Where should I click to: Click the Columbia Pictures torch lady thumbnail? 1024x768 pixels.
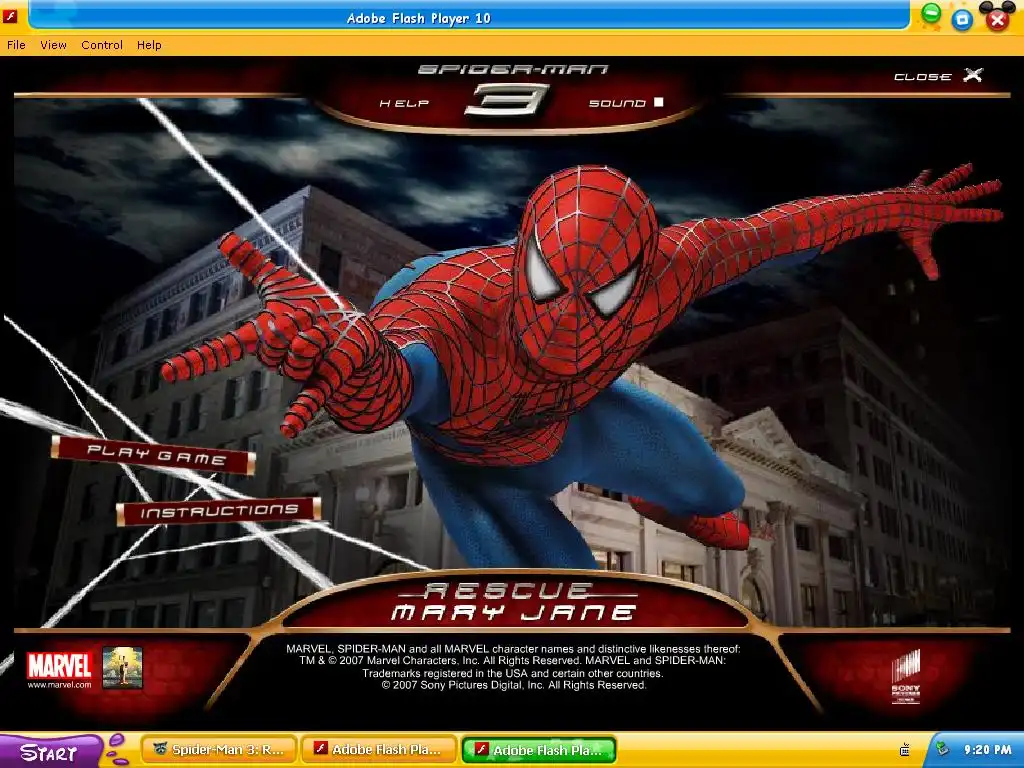(x=122, y=667)
